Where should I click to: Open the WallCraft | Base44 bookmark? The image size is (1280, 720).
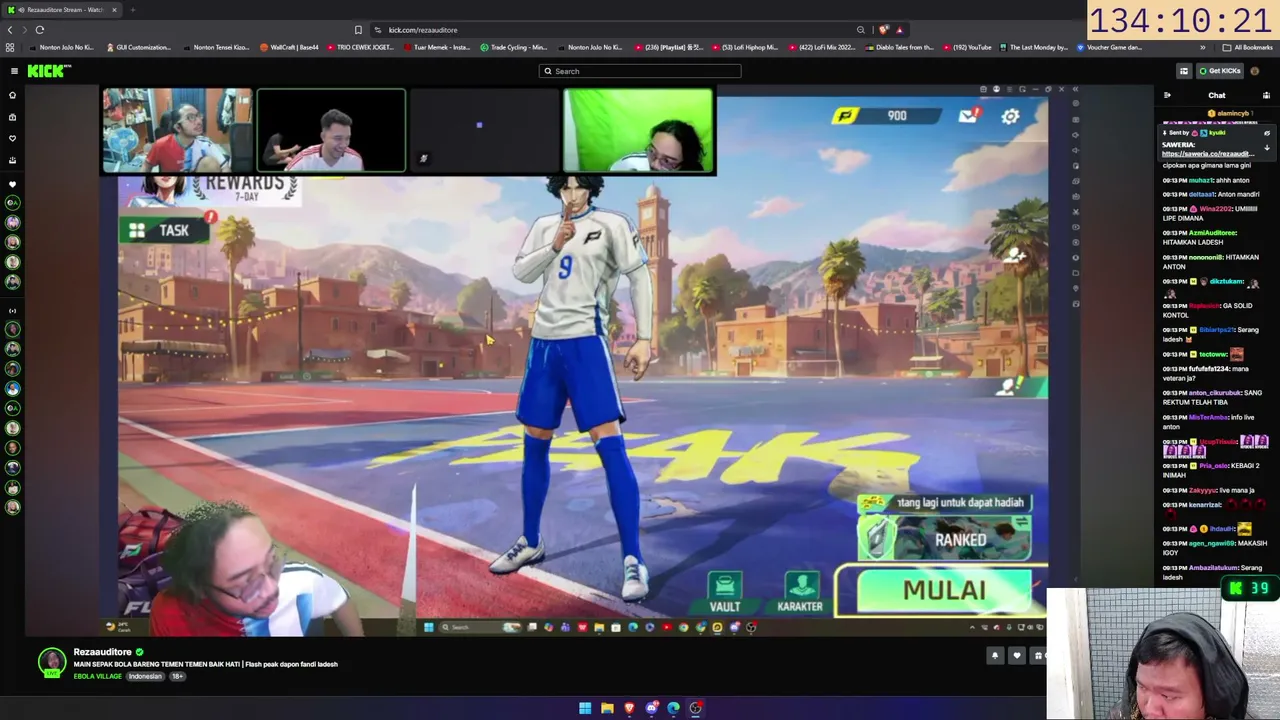pos(289,47)
